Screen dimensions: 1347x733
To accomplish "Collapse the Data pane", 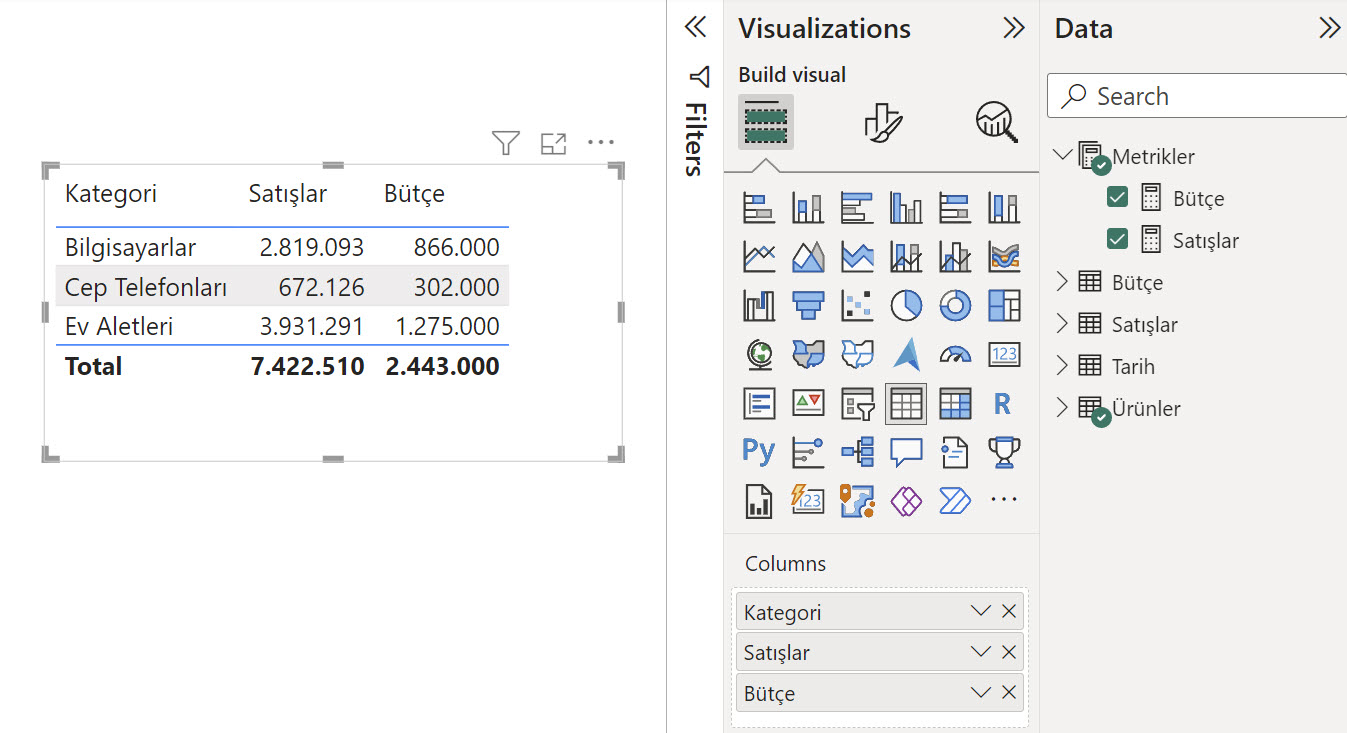I will point(1329,28).
